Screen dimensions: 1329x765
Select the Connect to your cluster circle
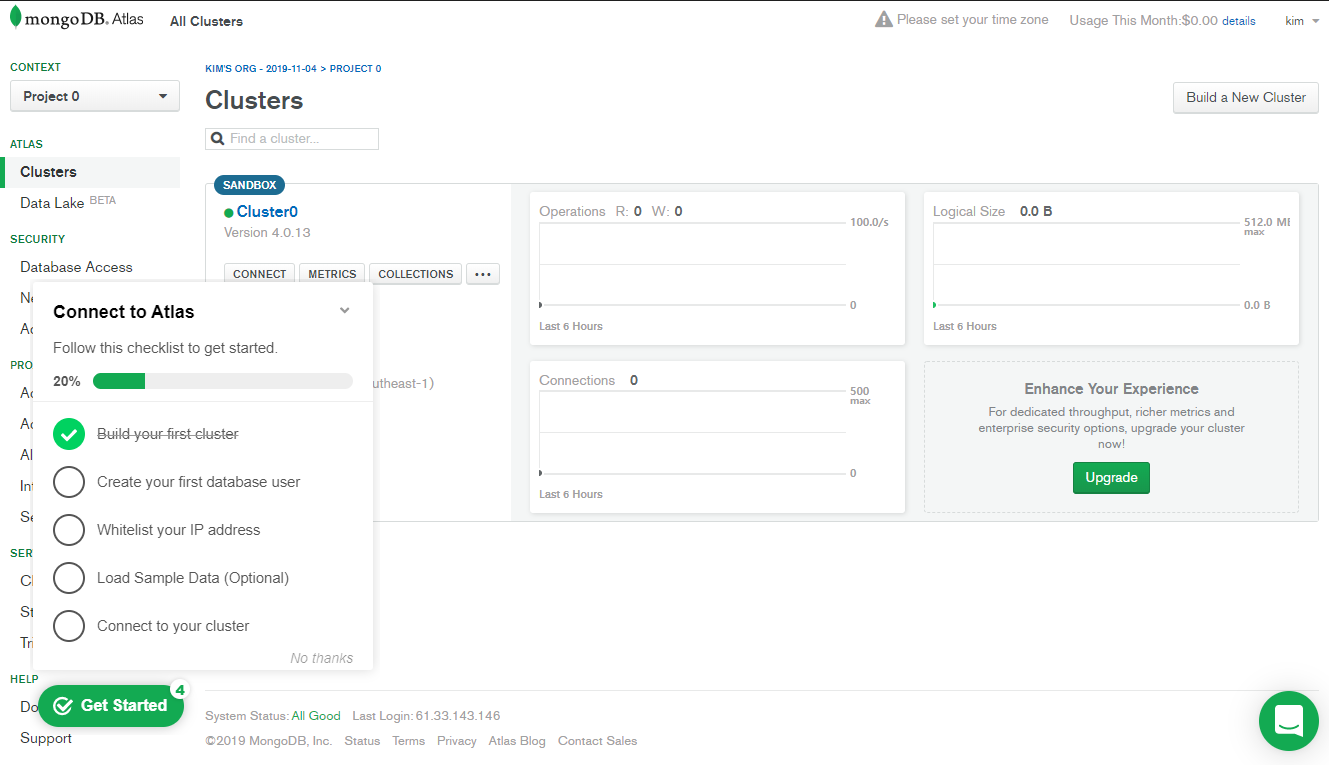point(69,626)
